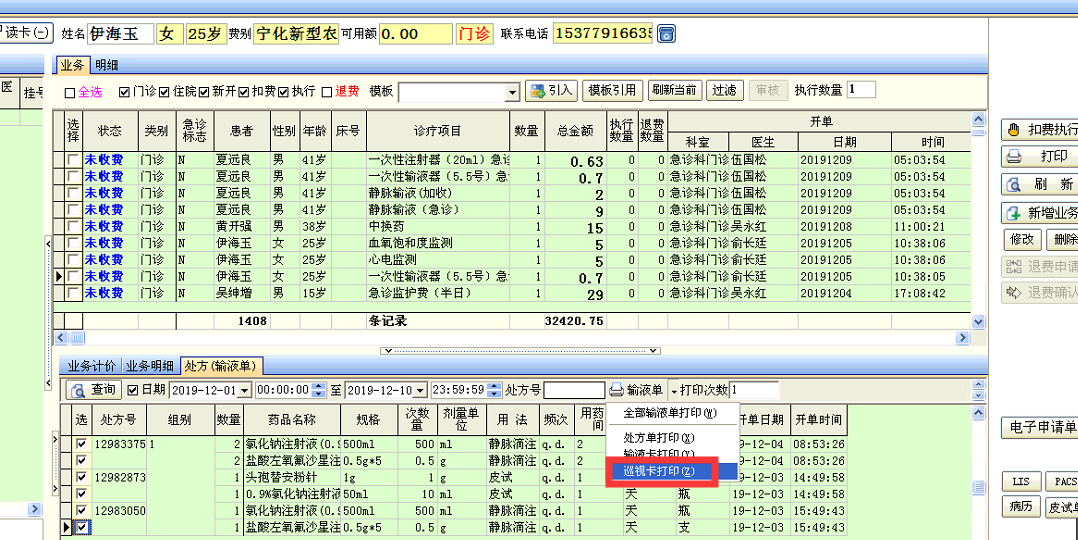Uncheck the 住院 filter checkbox
The height and width of the screenshot is (540, 1078).
click(164, 91)
